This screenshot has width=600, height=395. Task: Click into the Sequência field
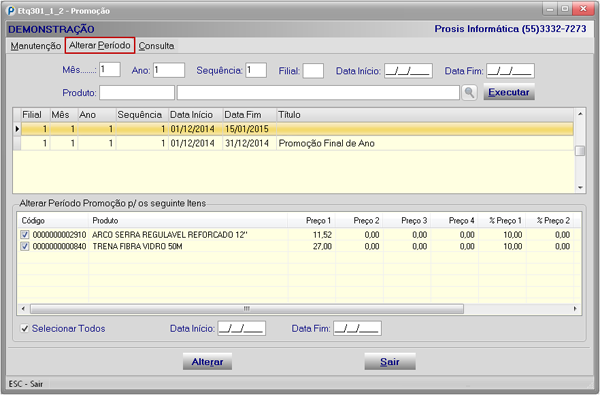click(x=256, y=70)
